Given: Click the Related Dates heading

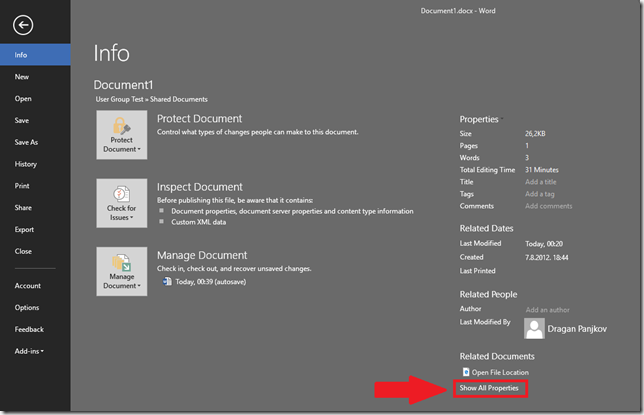Looking at the screenshot, I should (x=486, y=228).
